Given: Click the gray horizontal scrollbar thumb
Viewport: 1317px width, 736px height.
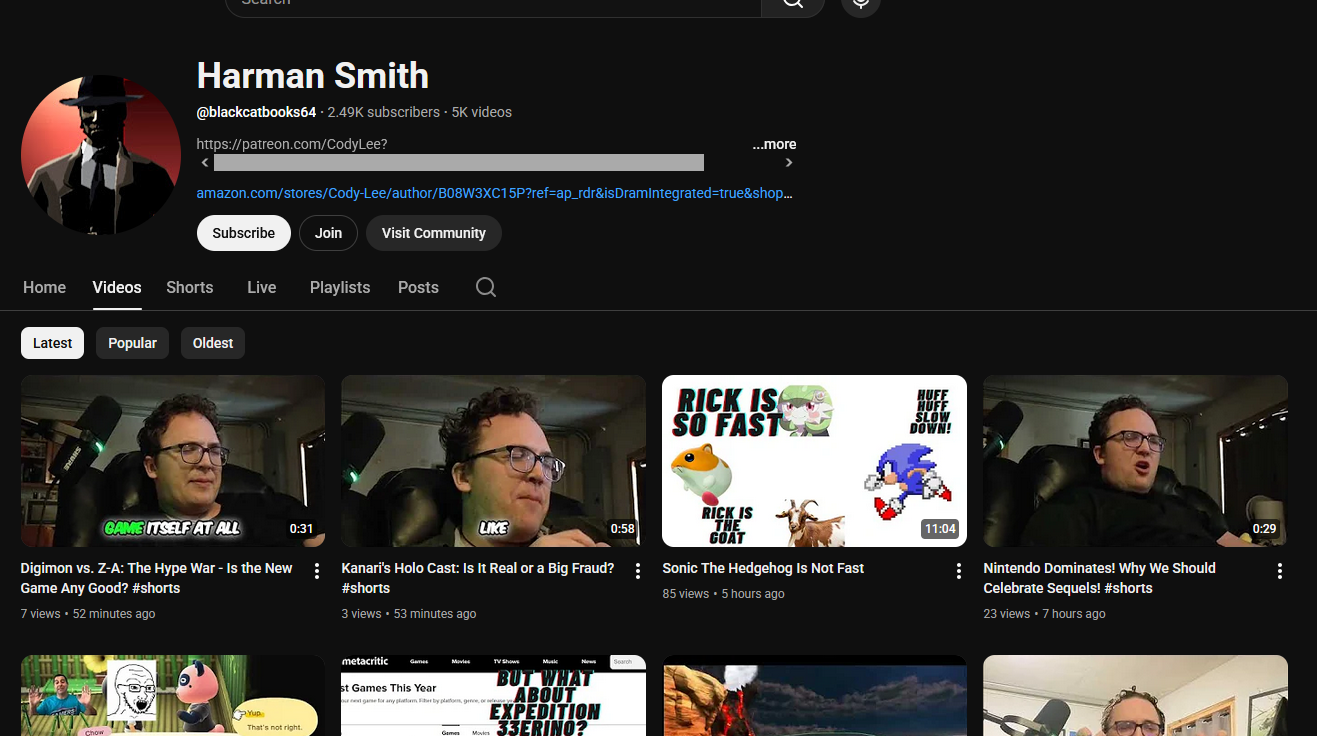Looking at the screenshot, I should (459, 162).
